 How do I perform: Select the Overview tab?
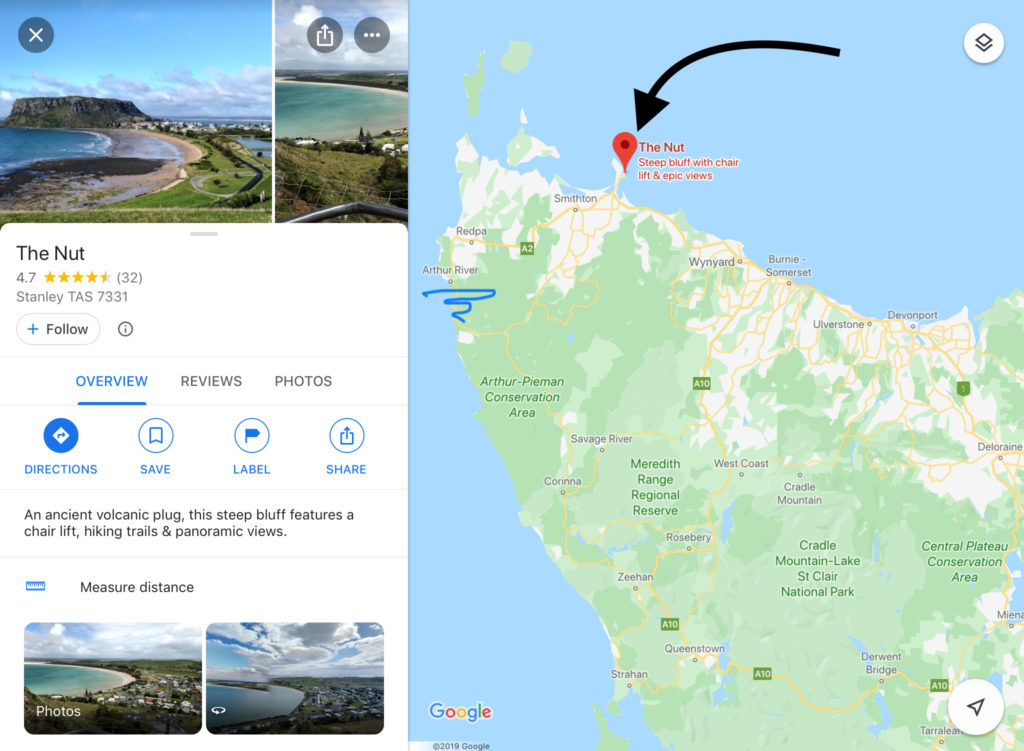[x=112, y=381]
